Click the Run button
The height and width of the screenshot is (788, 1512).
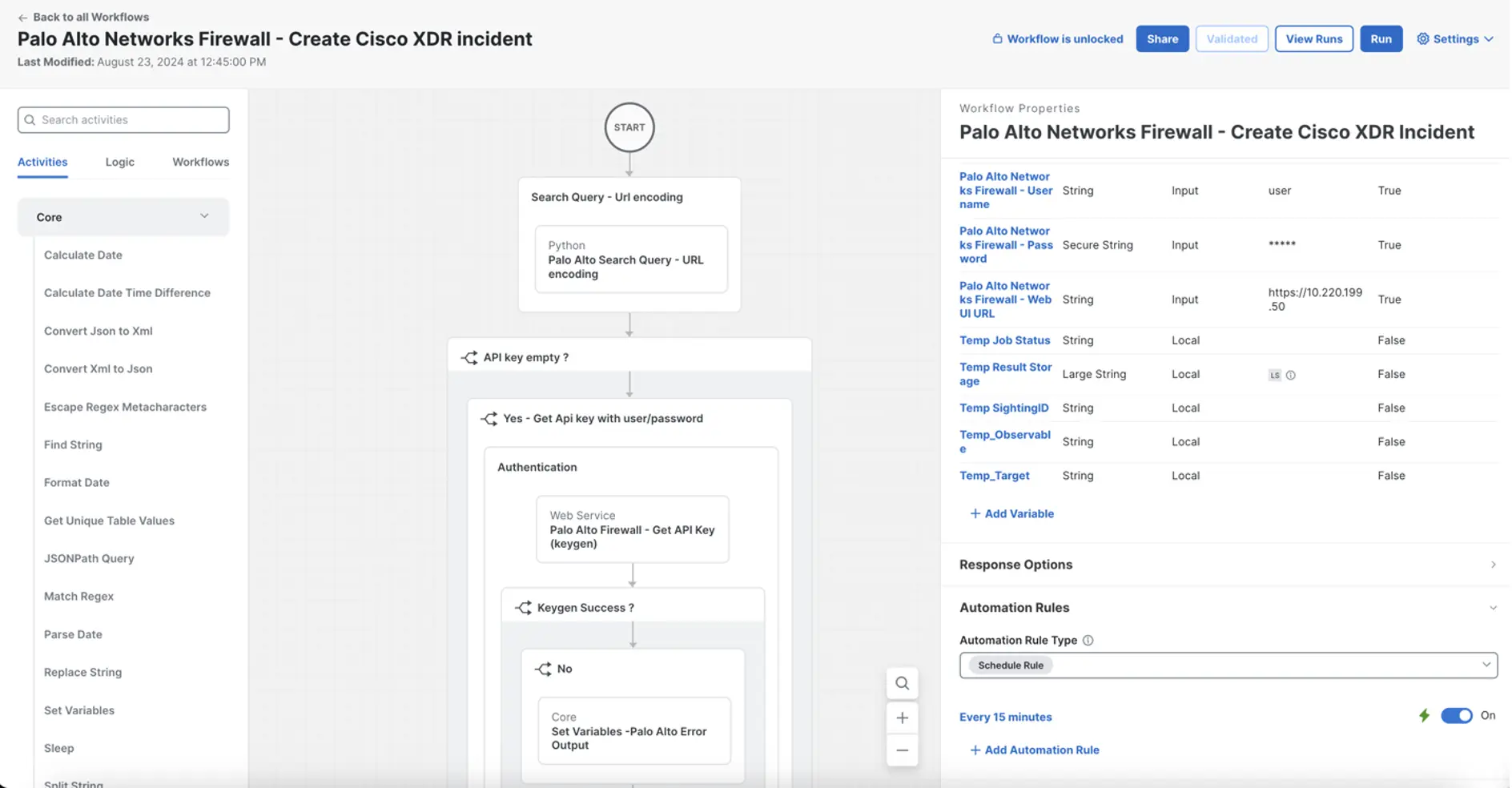1381,38
